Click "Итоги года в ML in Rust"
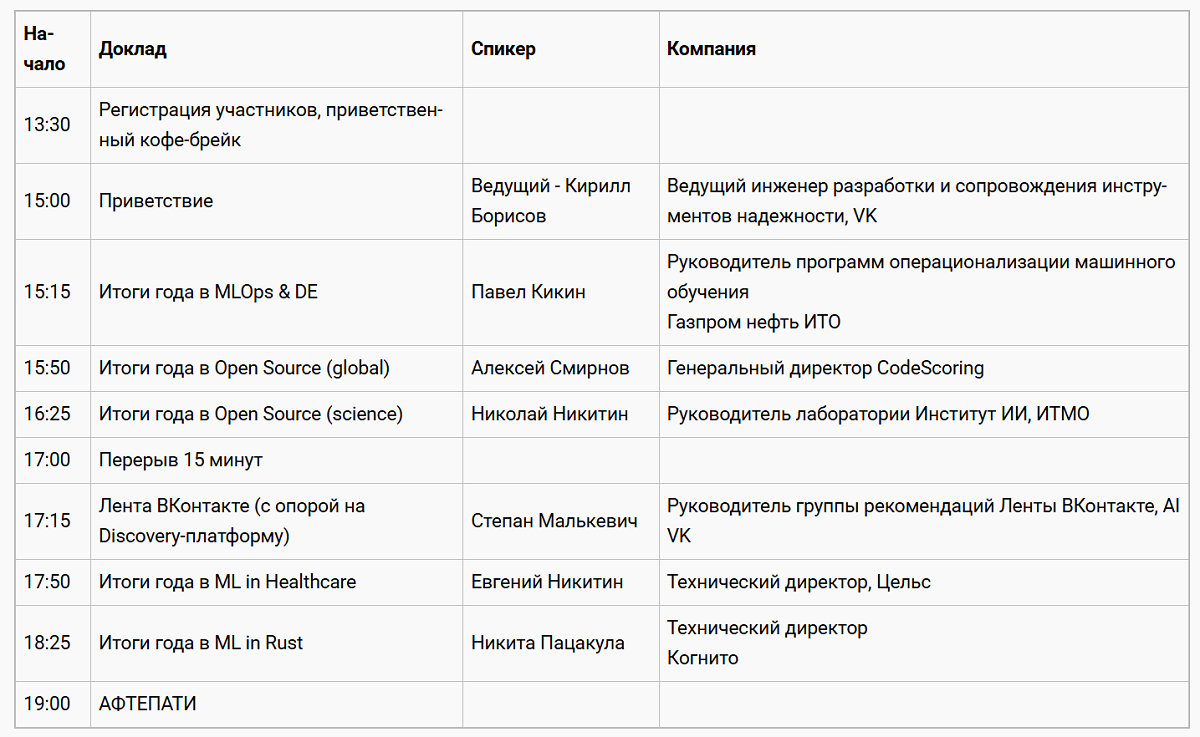Screen dimensions: 1200x737 tap(200, 643)
